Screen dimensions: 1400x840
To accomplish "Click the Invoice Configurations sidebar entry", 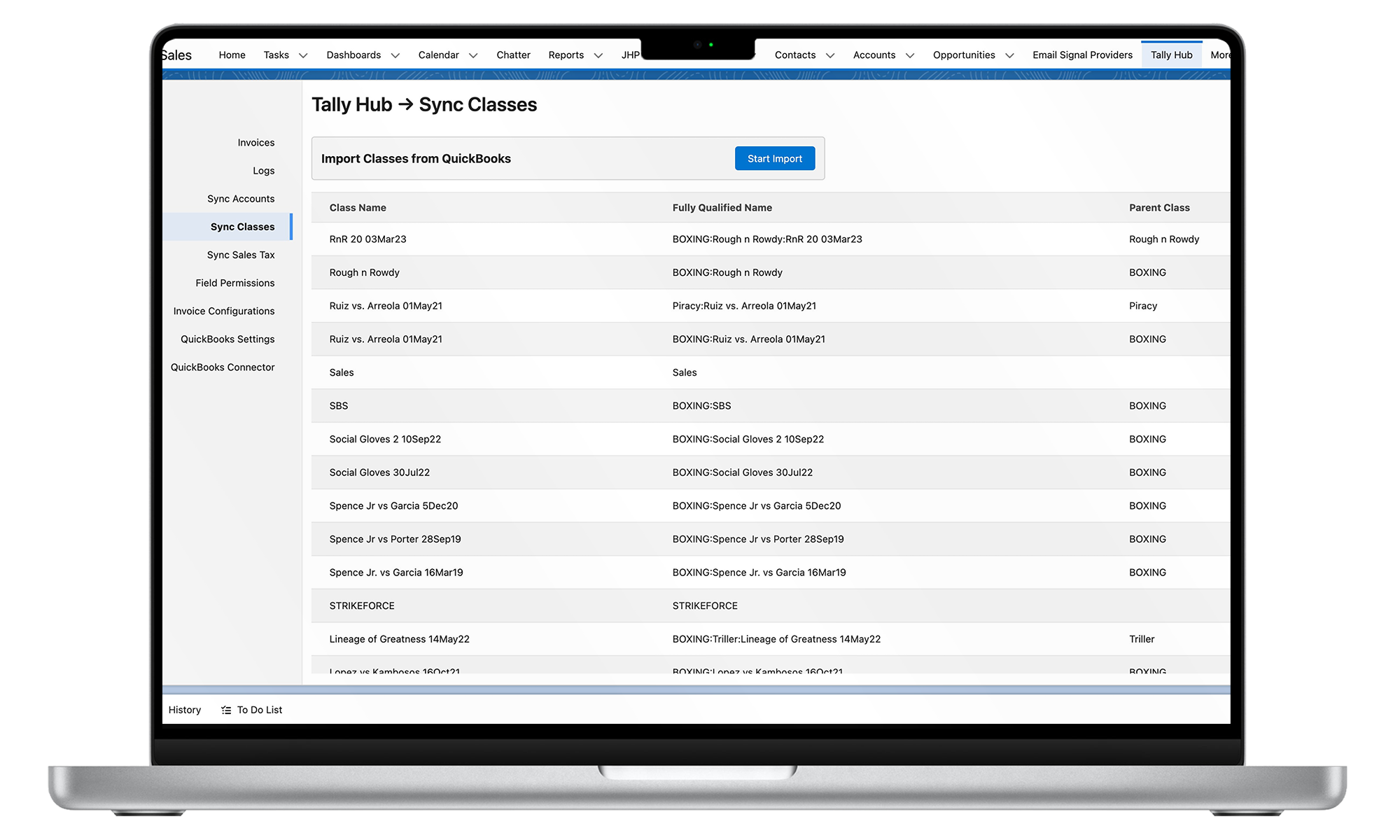I will (x=224, y=311).
